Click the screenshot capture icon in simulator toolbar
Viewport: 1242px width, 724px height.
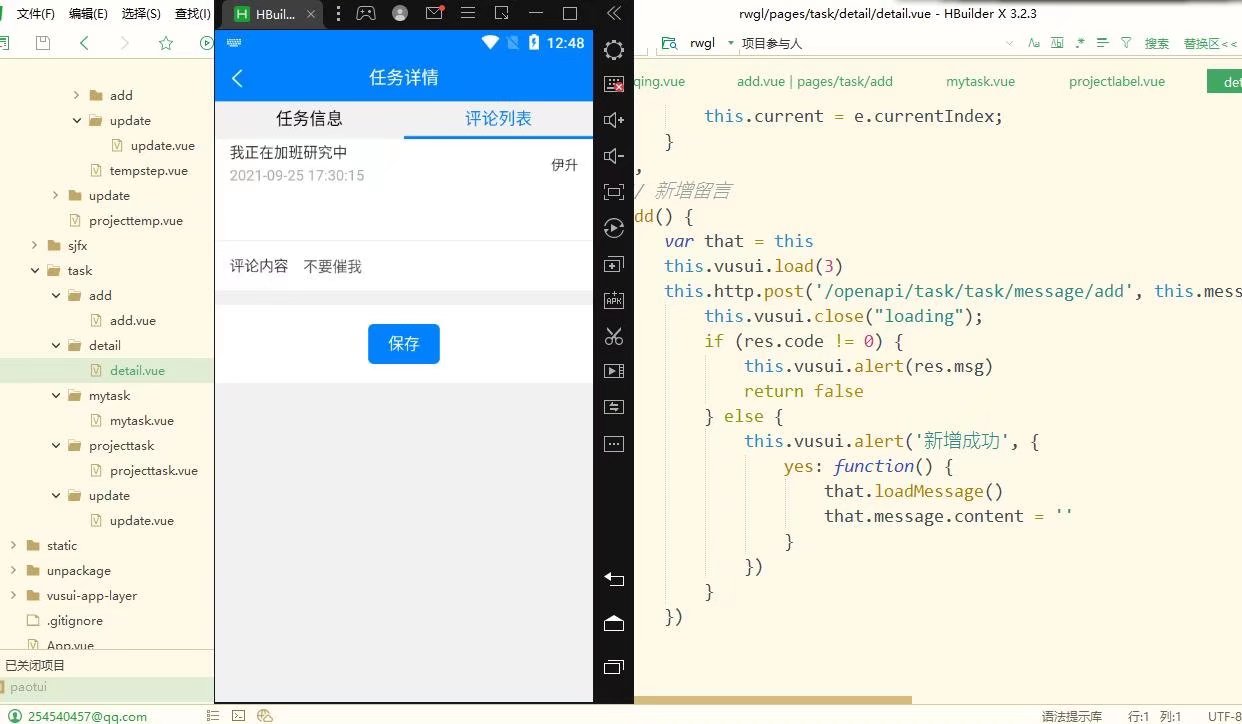613,84
